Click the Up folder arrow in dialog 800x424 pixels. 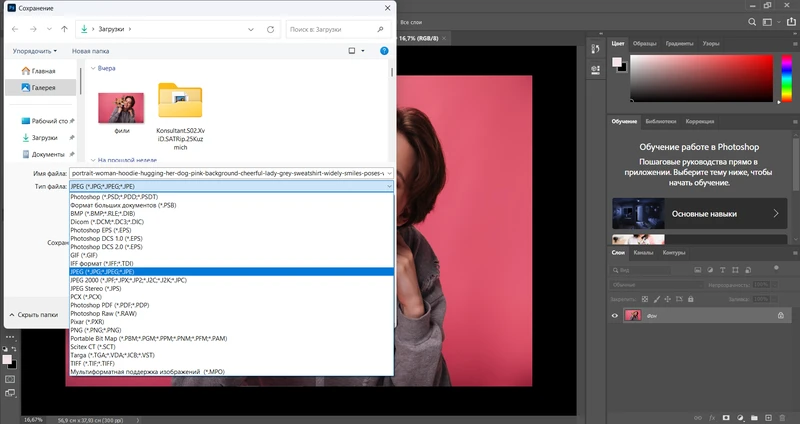(66, 30)
